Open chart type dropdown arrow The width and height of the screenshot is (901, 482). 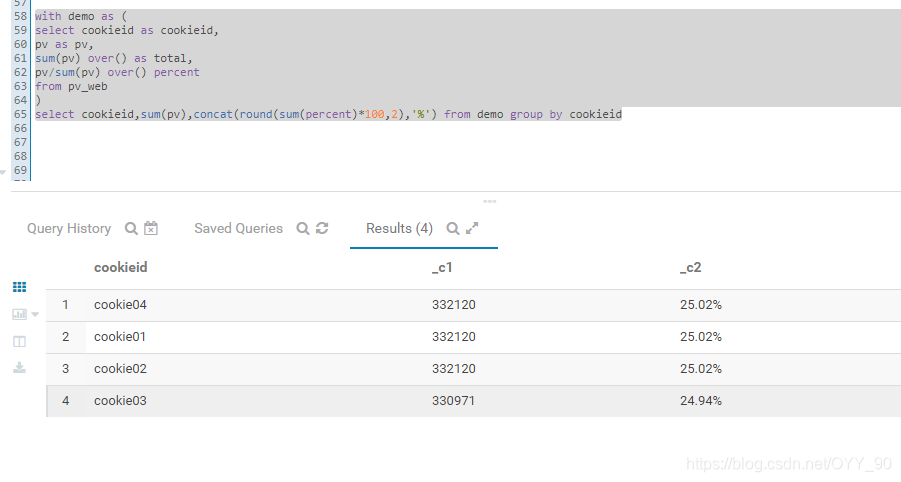tap(35, 314)
